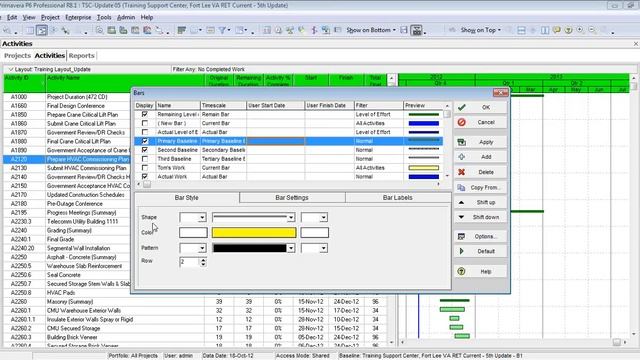Image resolution: width=640 pixels, height=360 pixels.
Task: Click the yellow bar Color swatch
Action: [254, 233]
